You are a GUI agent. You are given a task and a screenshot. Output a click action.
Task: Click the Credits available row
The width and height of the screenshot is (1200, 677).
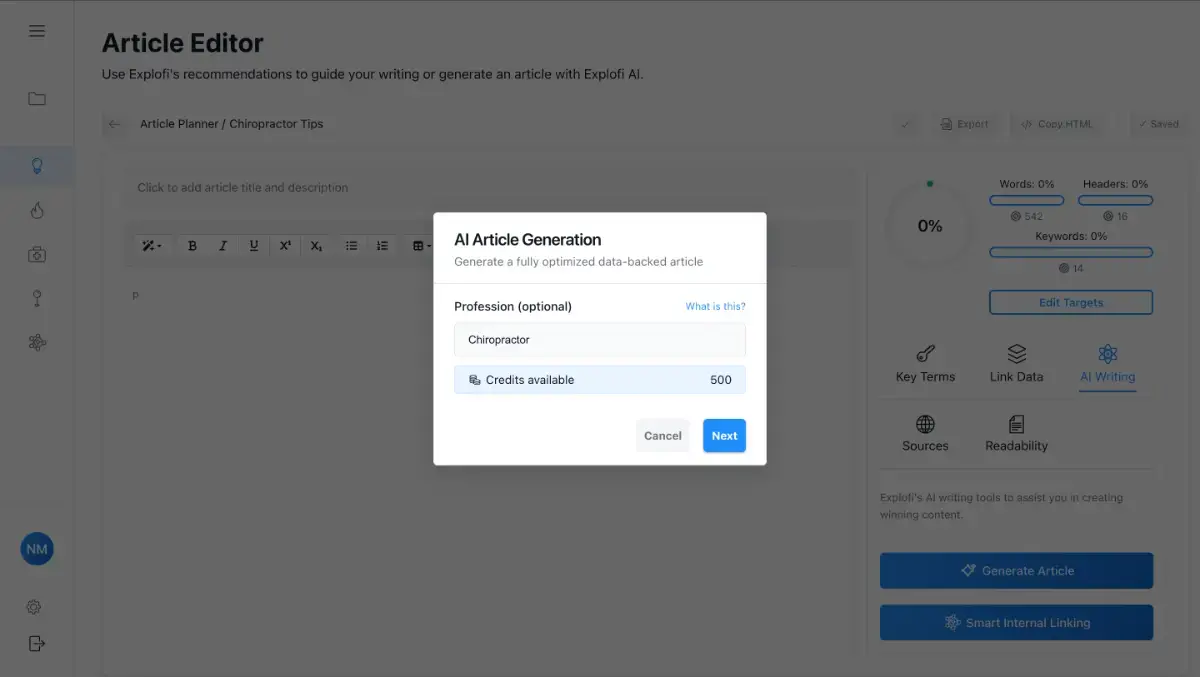600,380
